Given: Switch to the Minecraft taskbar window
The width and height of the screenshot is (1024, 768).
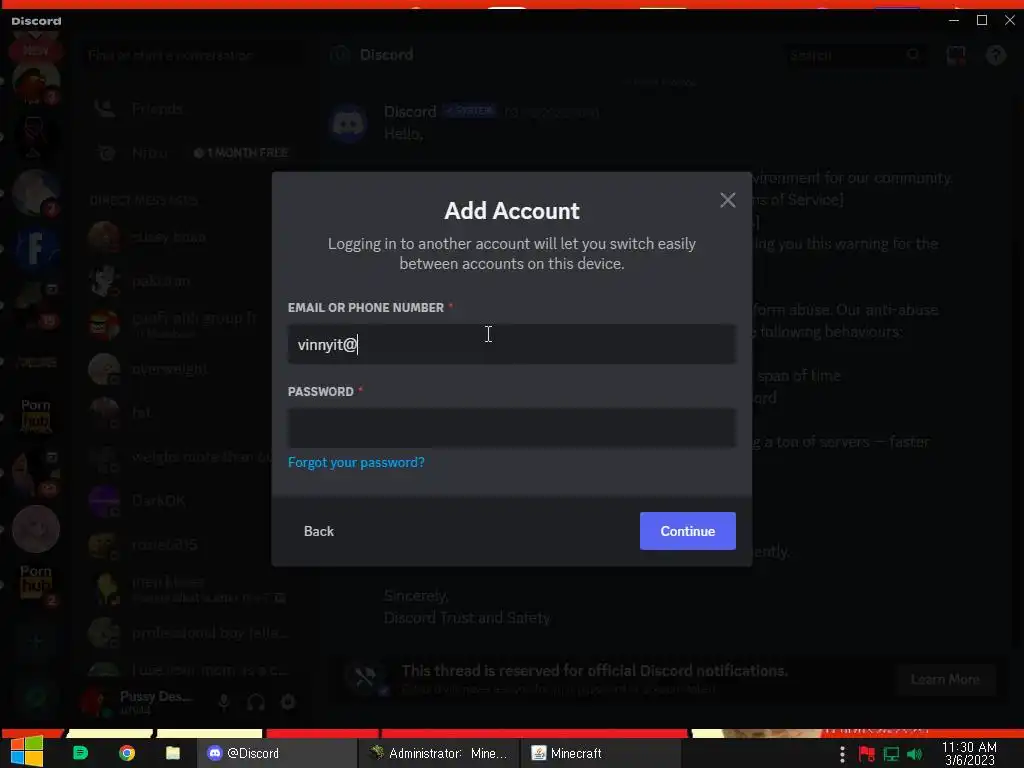Looking at the screenshot, I should point(600,753).
